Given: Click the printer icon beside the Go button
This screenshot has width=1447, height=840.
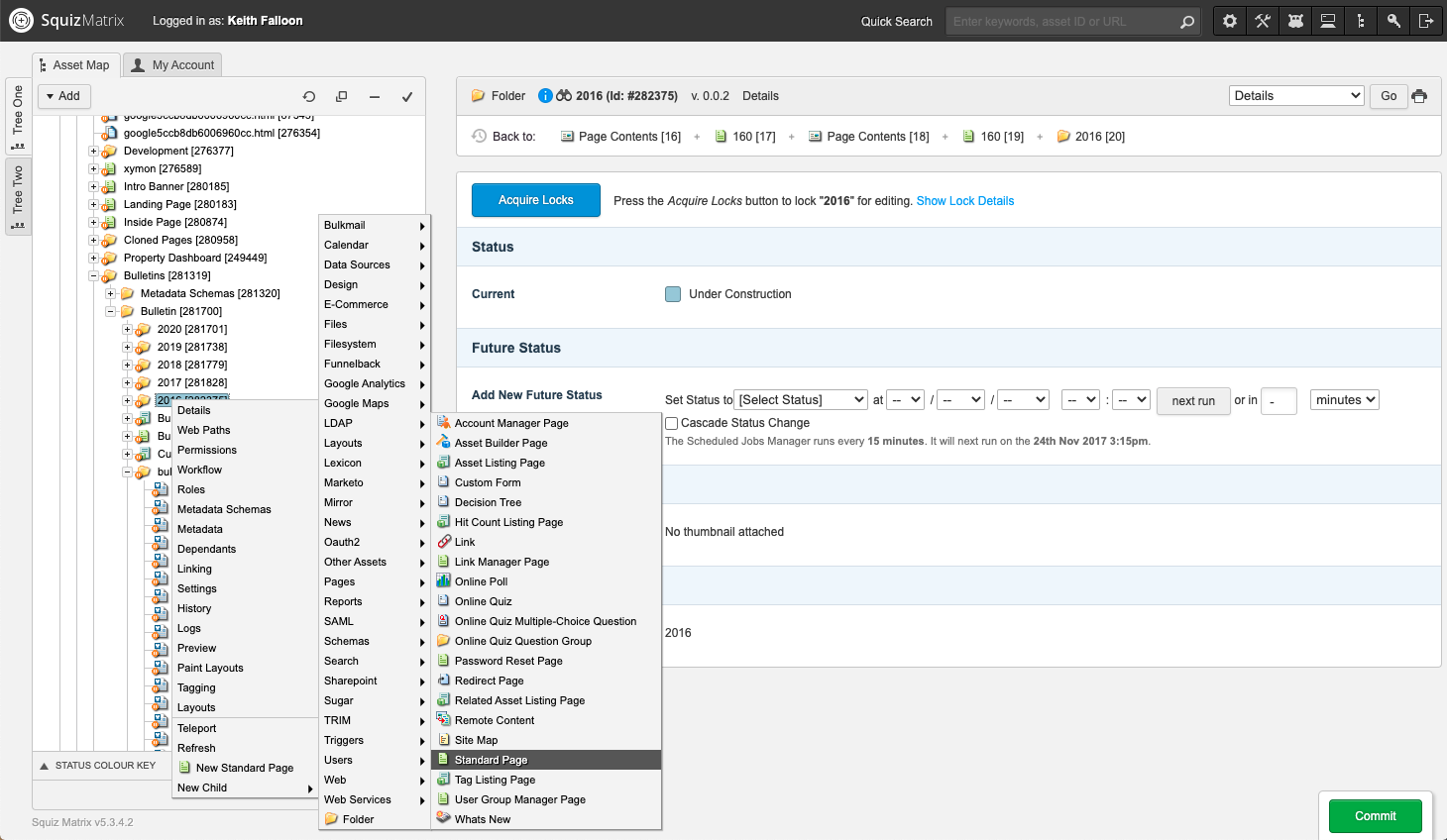Looking at the screenshot, I should coord(1419,96).
